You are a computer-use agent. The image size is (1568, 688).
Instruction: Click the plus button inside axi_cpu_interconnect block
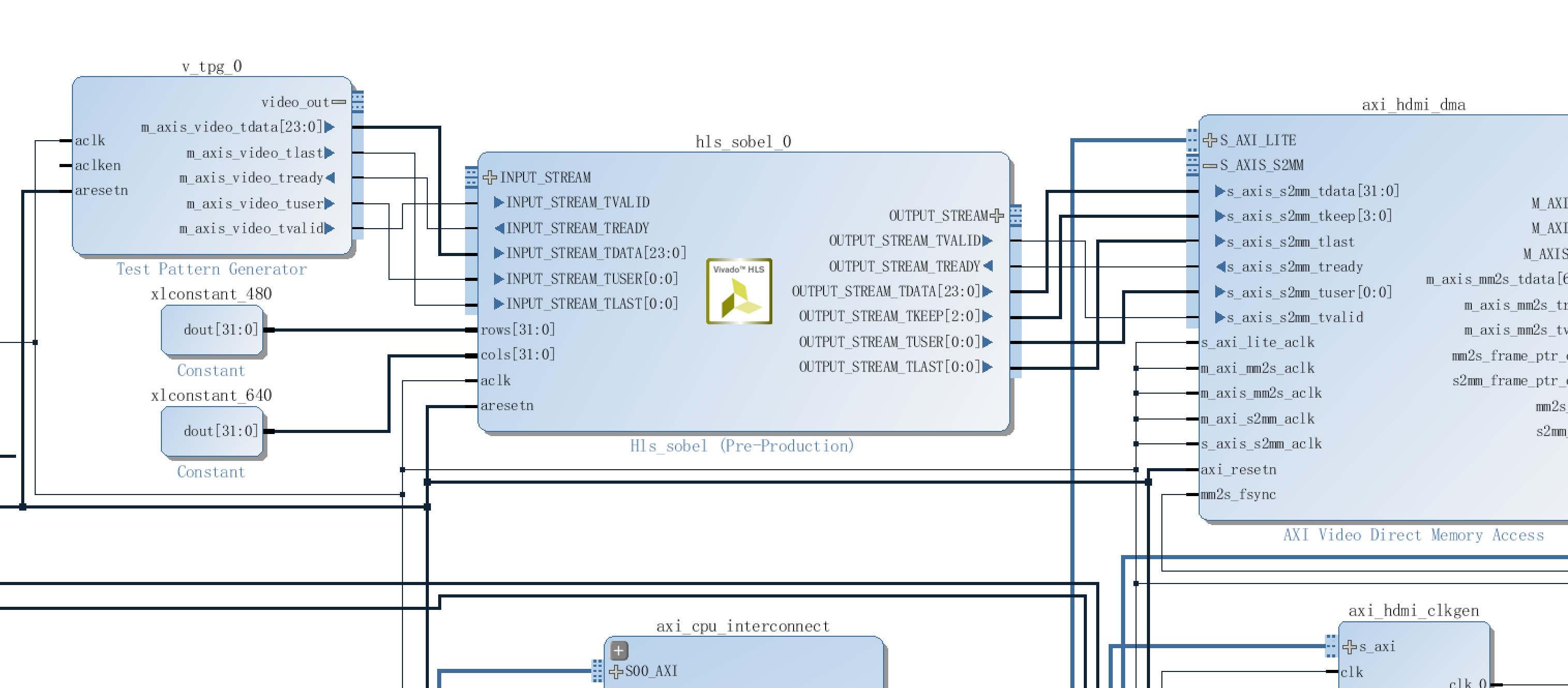point(618,650)
